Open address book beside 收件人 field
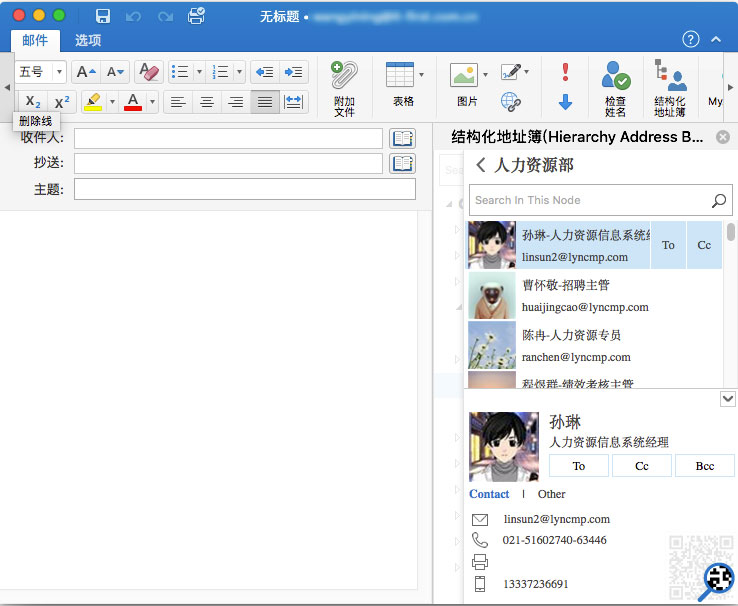Viewport: 738px width, 606px height. pos(402,138)
